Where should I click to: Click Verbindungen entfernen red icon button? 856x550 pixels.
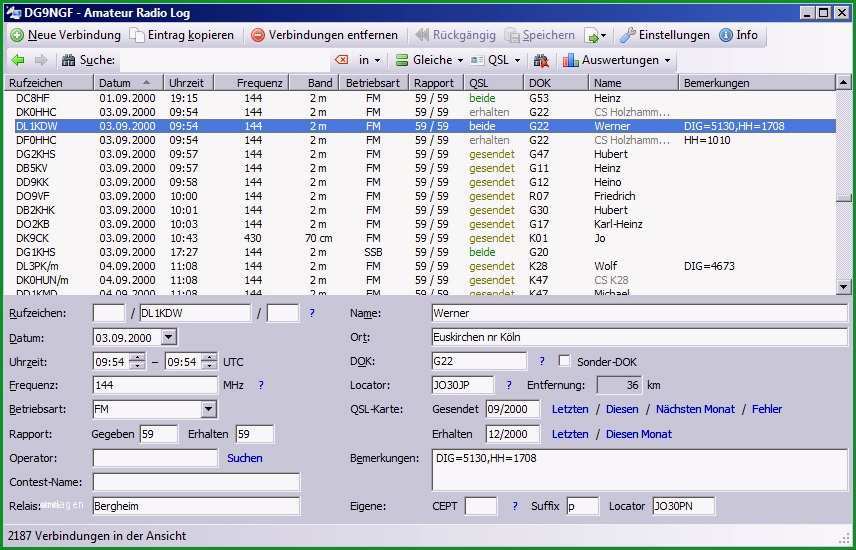[x=324, y=36]
